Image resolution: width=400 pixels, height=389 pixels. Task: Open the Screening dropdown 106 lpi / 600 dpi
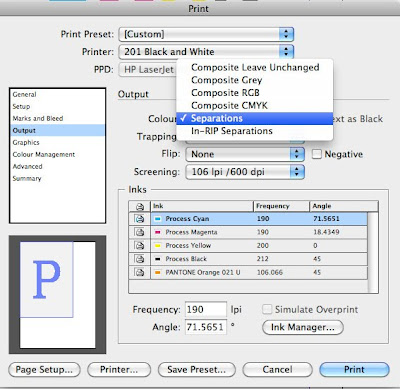(x=245, y=172)
